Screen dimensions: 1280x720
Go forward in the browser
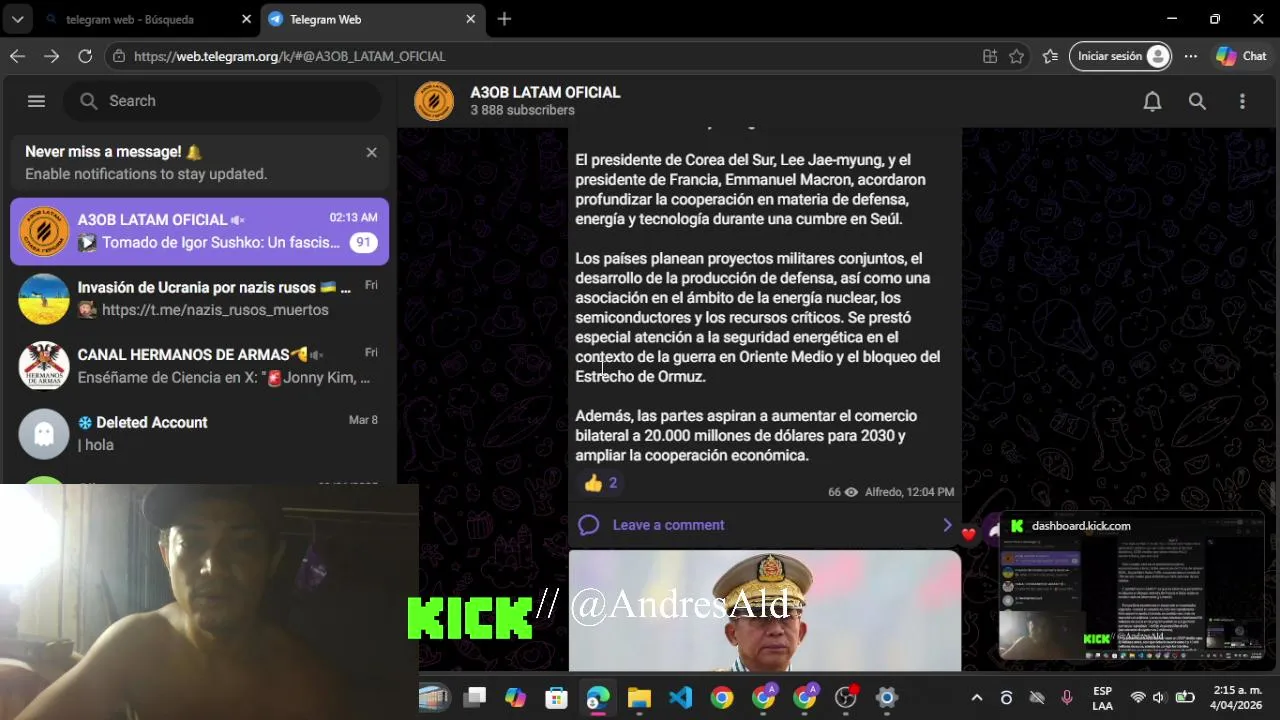tap(51, 56)
